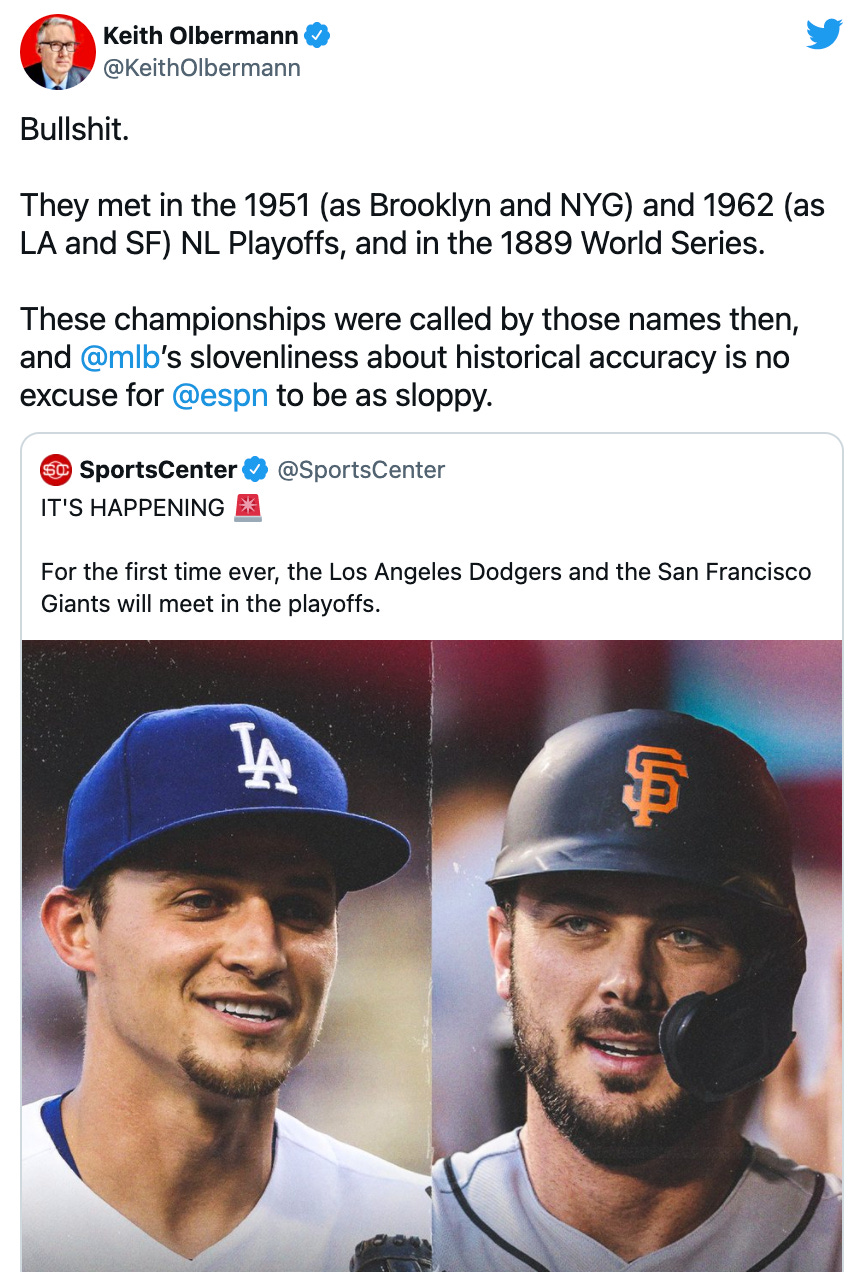This screenshot has height=1272, width=860.
Task: Click the Keith Olbermann display name
Action: click(200, 36)
